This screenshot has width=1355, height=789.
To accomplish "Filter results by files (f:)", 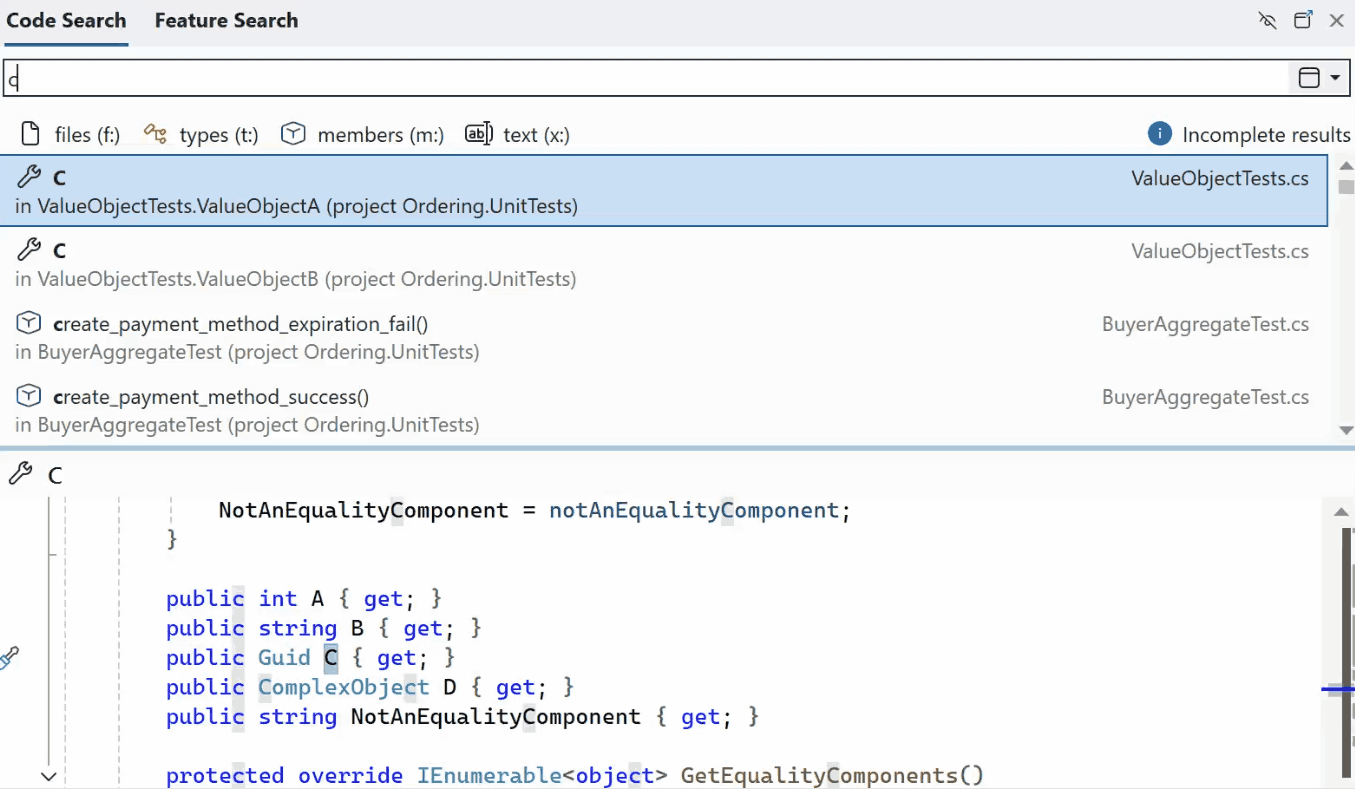I will coord(71,134).
